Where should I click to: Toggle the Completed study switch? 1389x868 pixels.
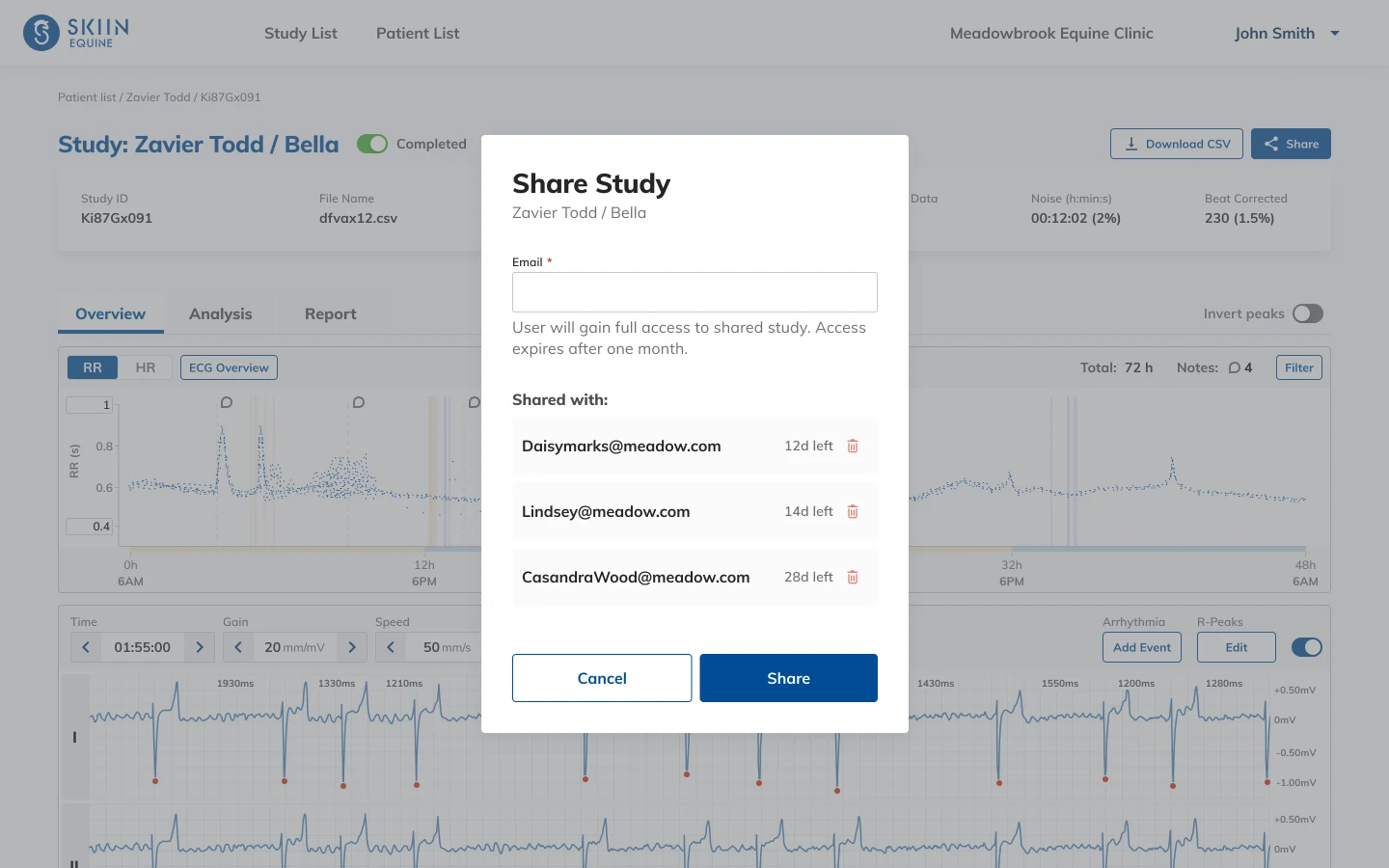coord(372,144)
